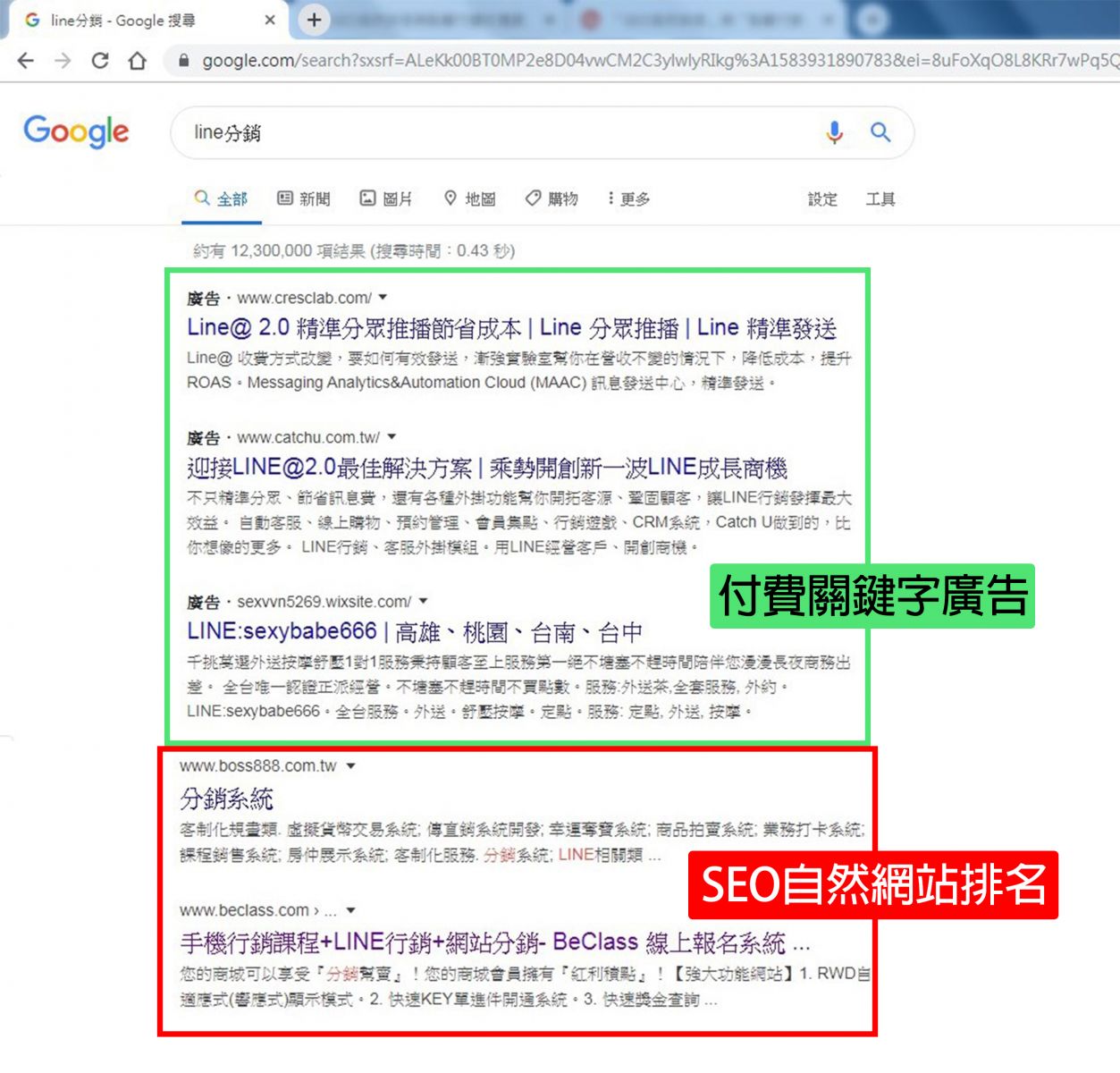Click the www.beclass.com URL text
The width and height of the screenshot is (1120, 1073).
click(244, 910)
